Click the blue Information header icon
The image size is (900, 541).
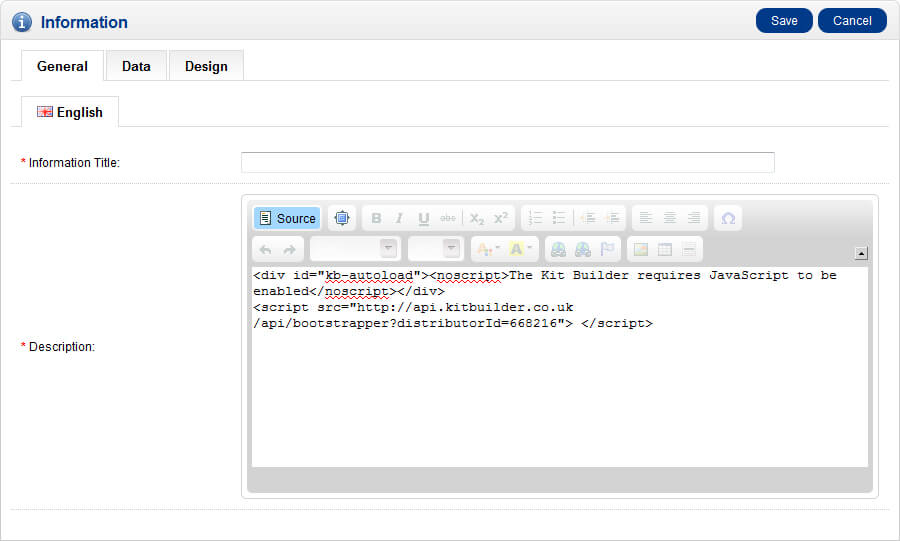22,22
